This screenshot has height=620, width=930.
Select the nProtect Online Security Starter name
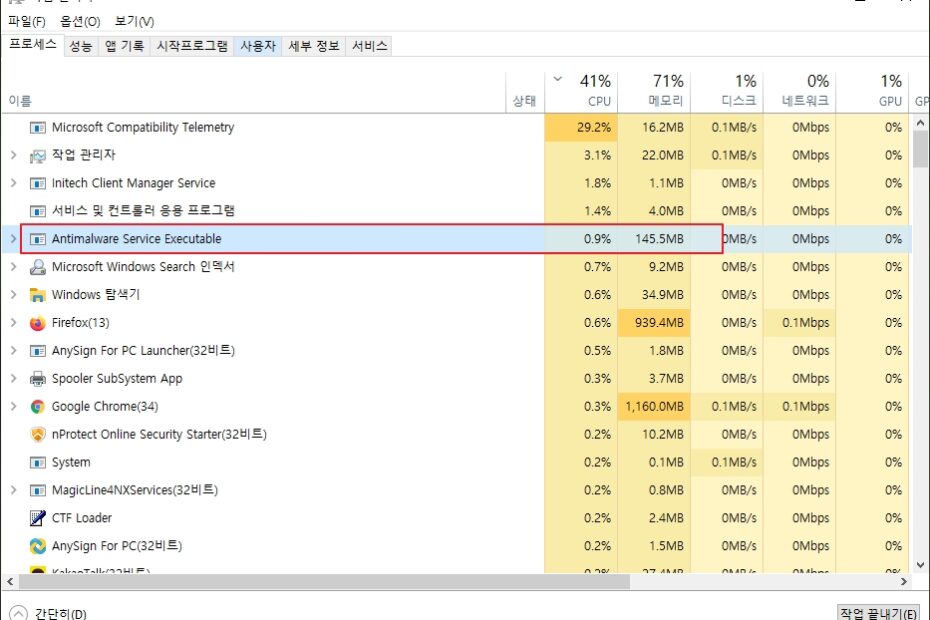tap(159, 434)
